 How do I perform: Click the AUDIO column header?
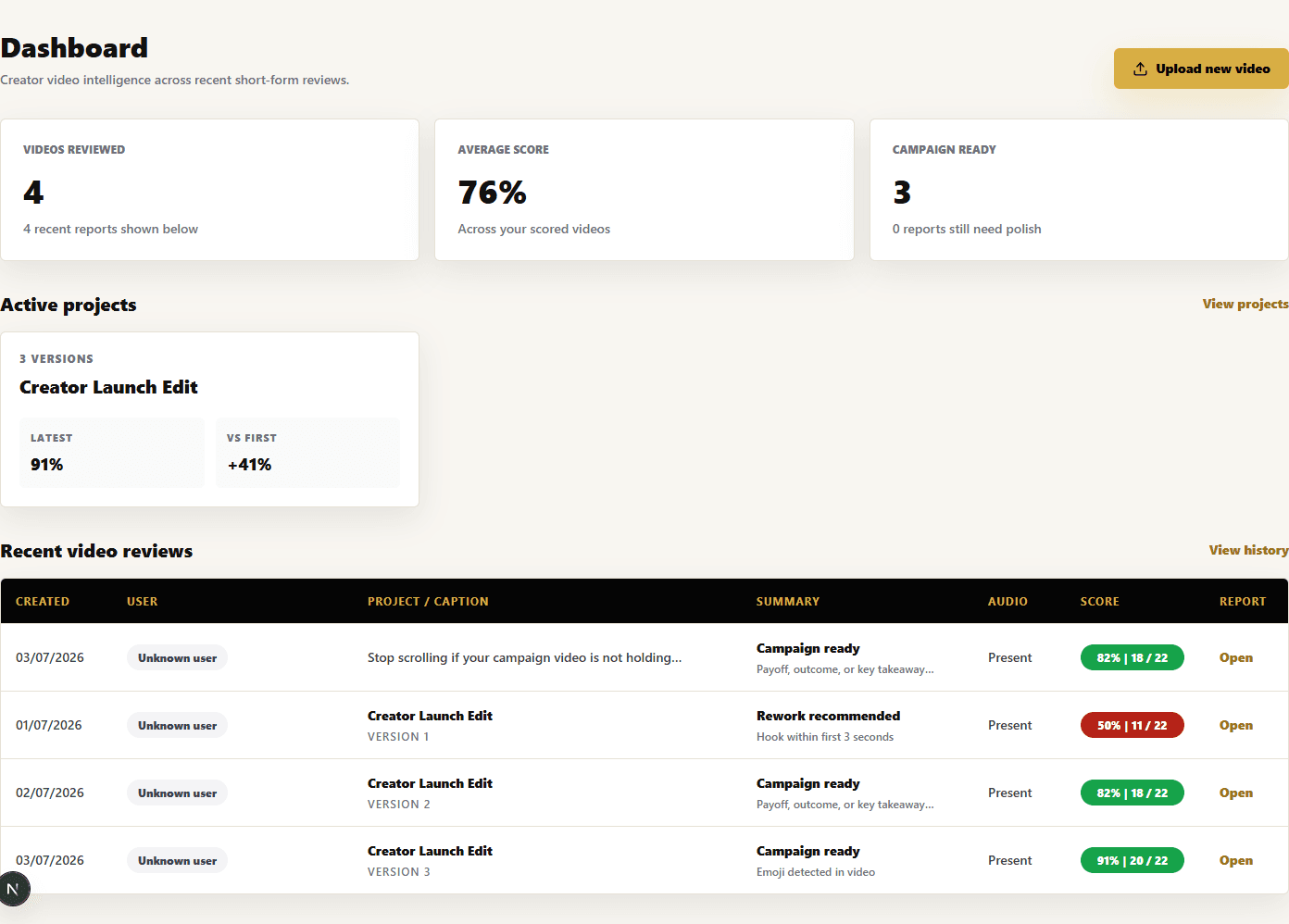pos(1007,601)
